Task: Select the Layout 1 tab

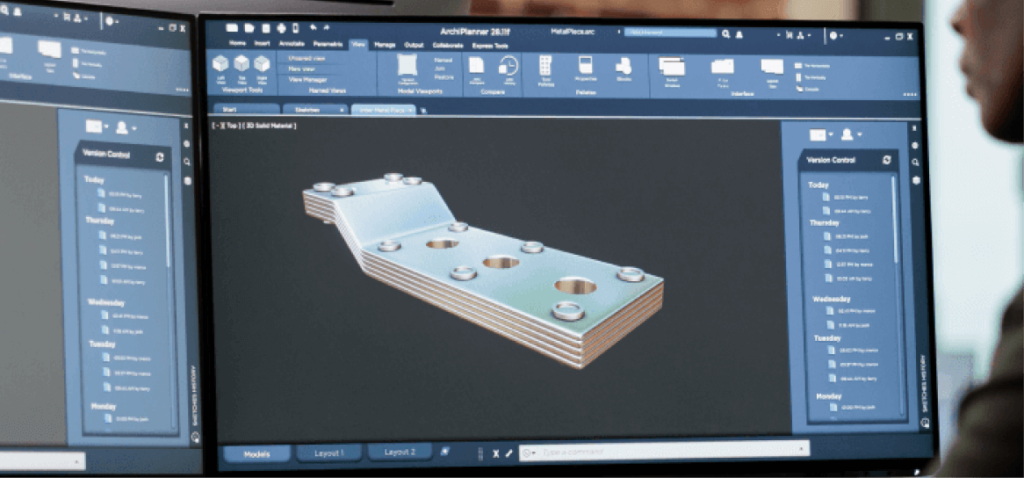Action: click(328, 453)
